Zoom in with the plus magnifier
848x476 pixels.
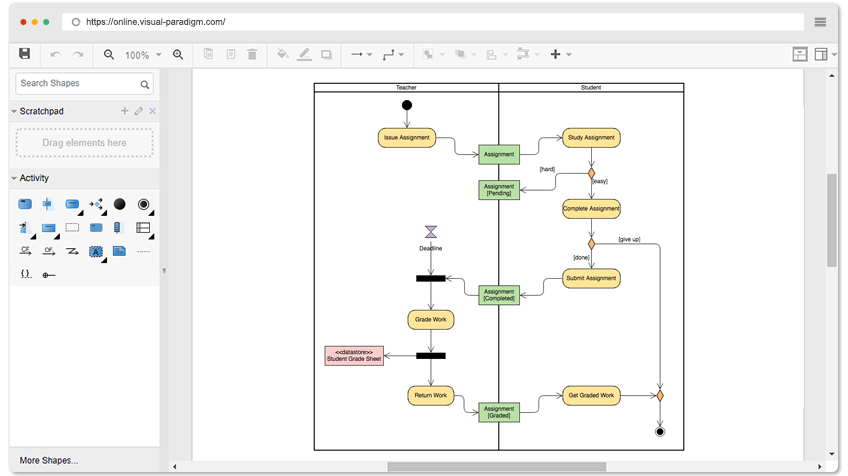pyautogui.click(x=178, y=55)
